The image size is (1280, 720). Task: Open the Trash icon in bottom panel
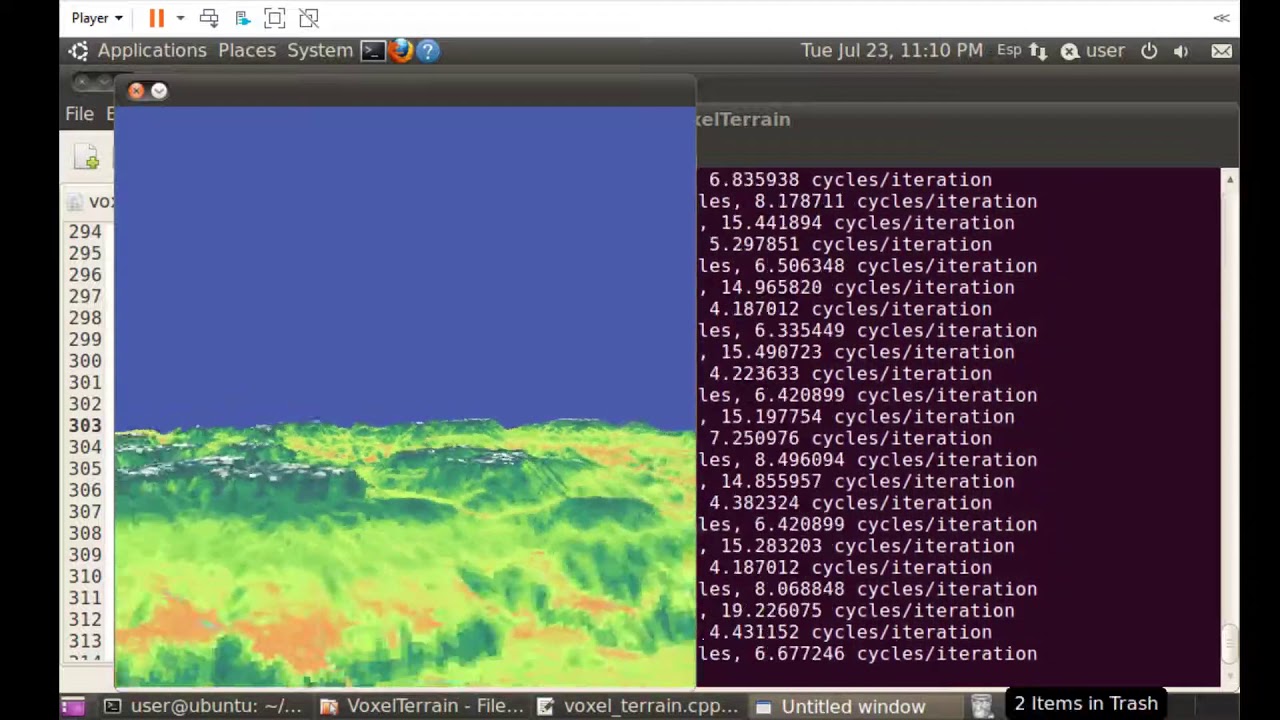[x=982, y=706]
